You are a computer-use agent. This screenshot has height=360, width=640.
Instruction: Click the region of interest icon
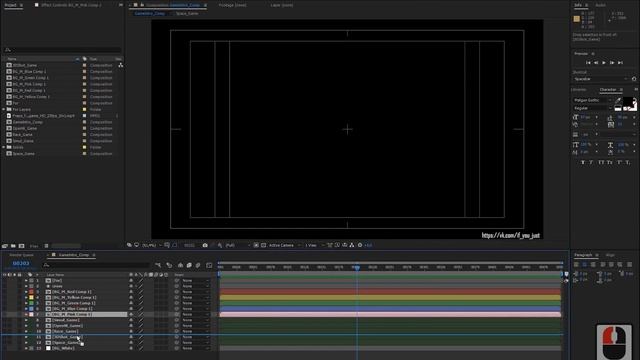(x=256, y=245)
